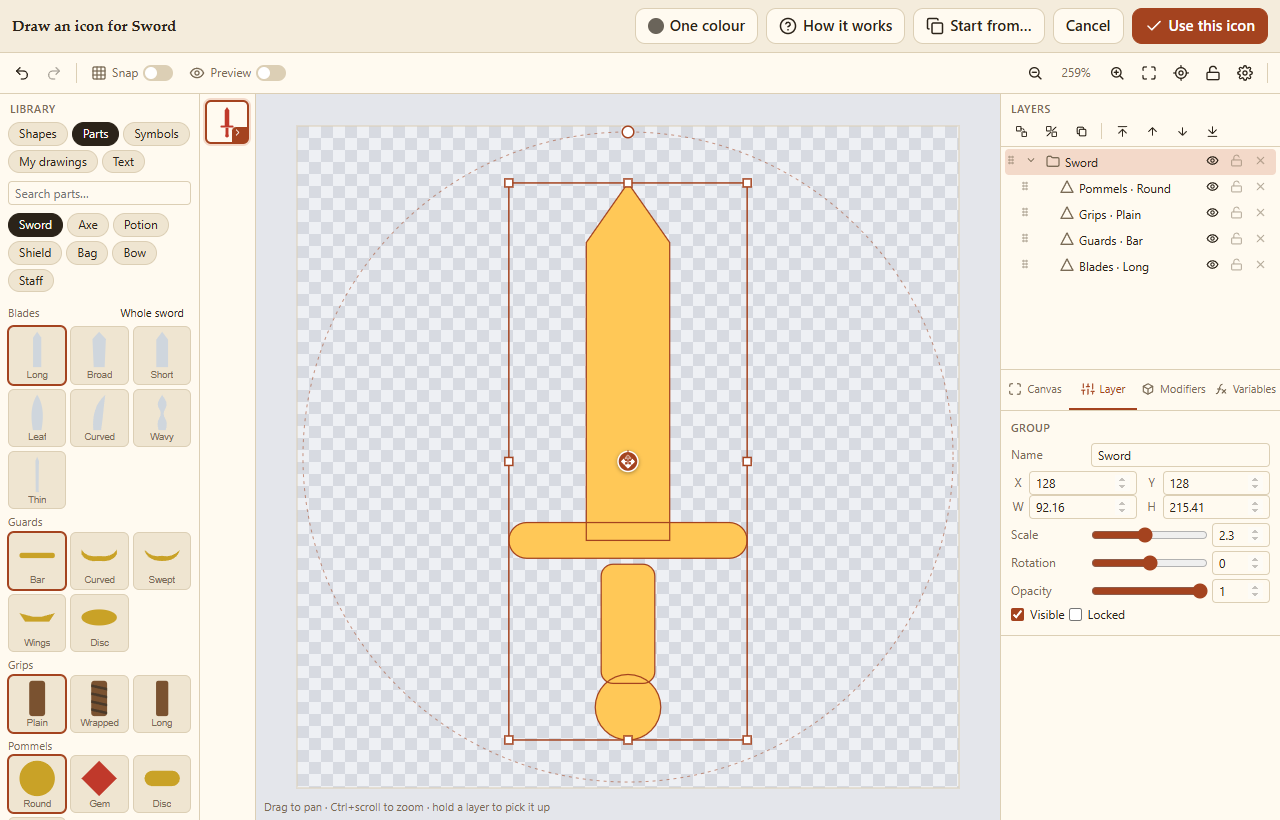Lock the Grips · Plain layer
Image resolution: width=1280 pixels, height=820 pixels.
click(x=1236, y=213)
